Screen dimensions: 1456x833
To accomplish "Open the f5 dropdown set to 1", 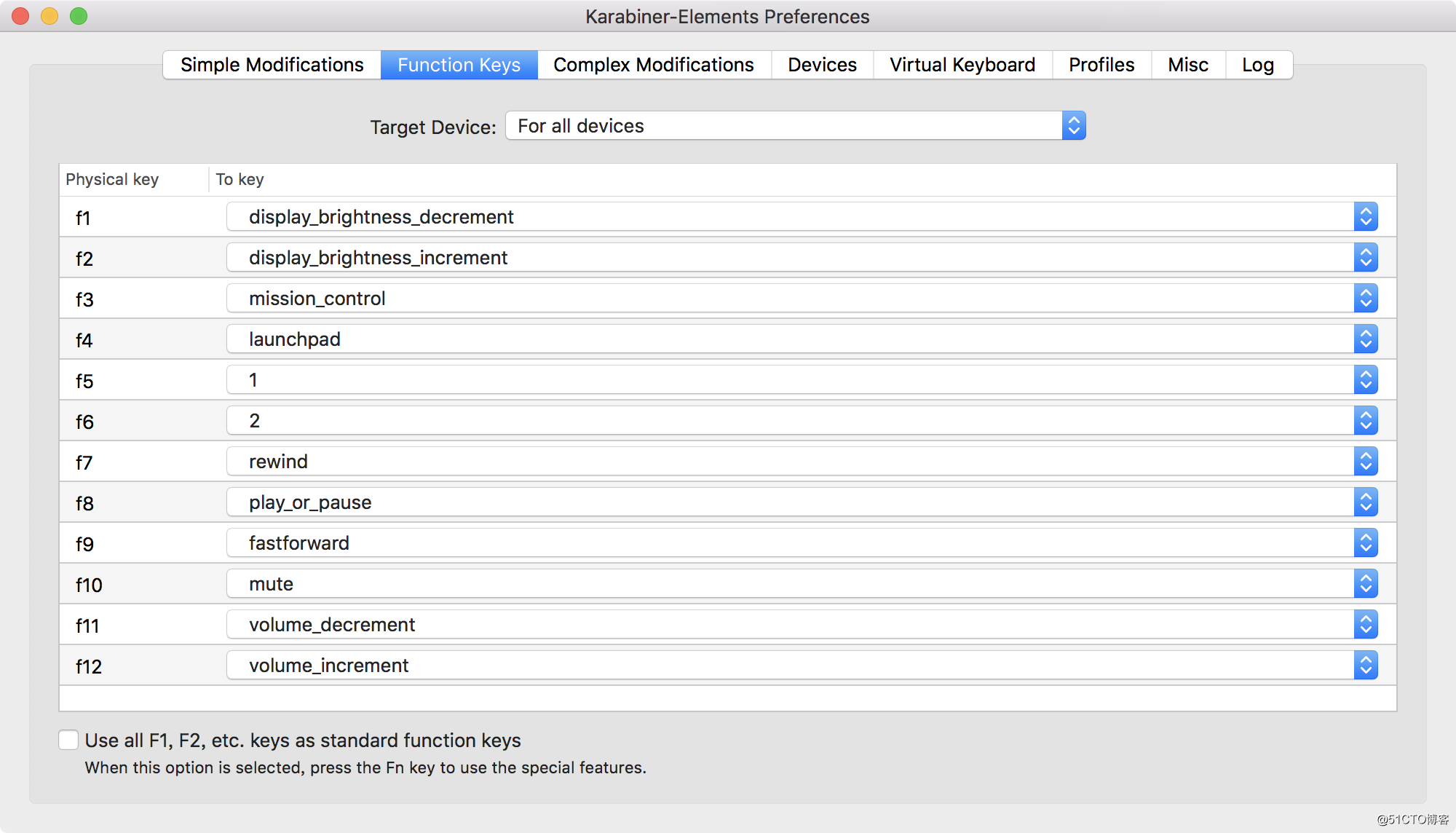I will (802, 379).
